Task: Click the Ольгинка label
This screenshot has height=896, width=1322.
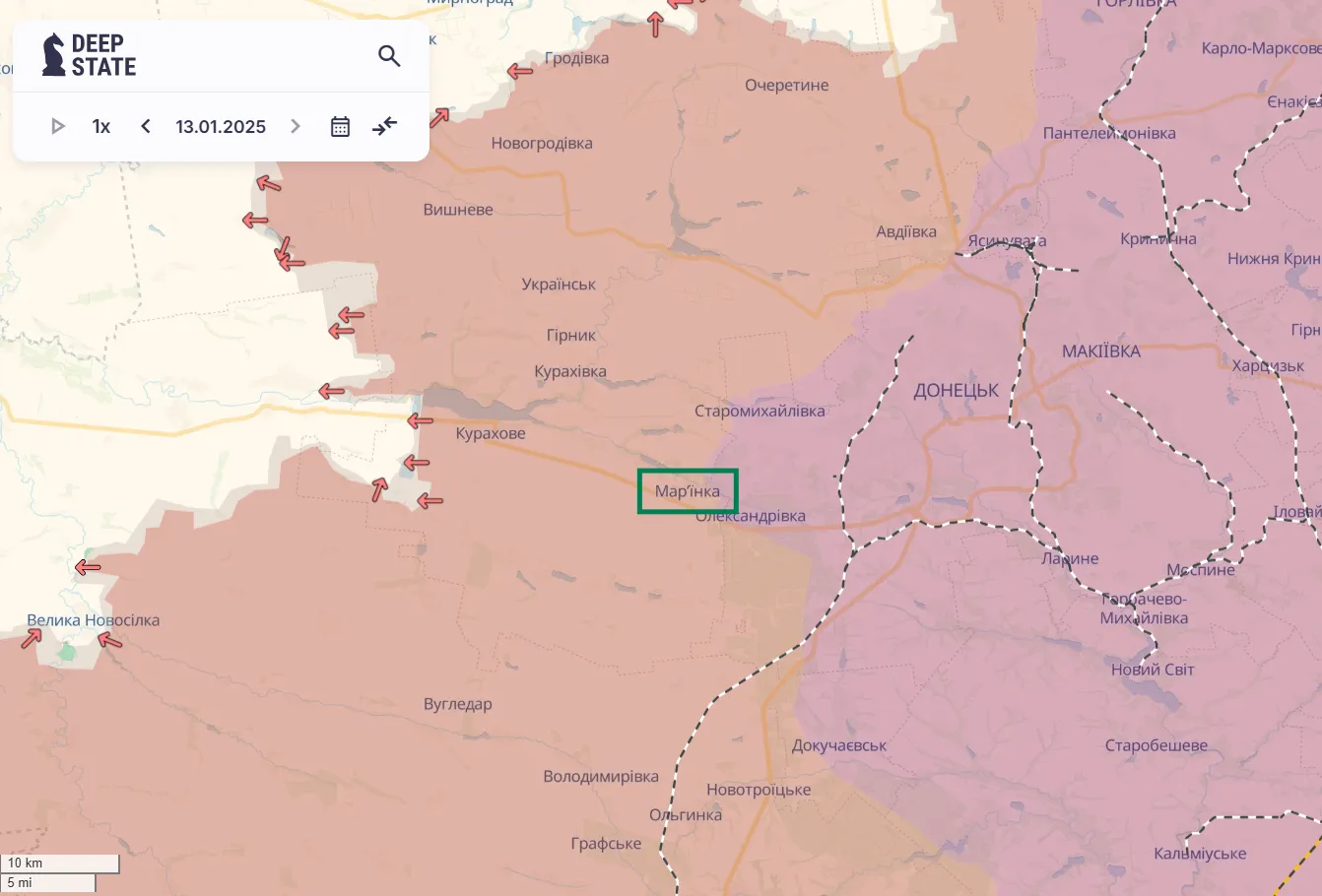Action: [686, 815]
